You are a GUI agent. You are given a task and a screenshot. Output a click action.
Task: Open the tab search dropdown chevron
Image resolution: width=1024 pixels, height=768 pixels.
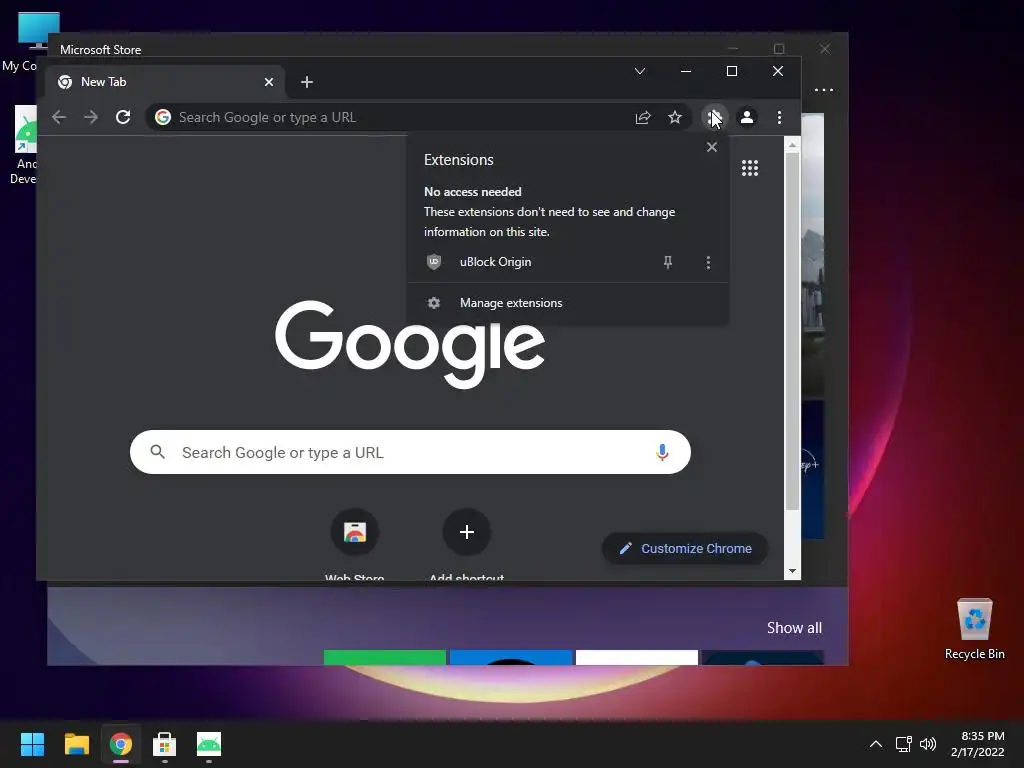pyautogui.click(x=640, y=71)
